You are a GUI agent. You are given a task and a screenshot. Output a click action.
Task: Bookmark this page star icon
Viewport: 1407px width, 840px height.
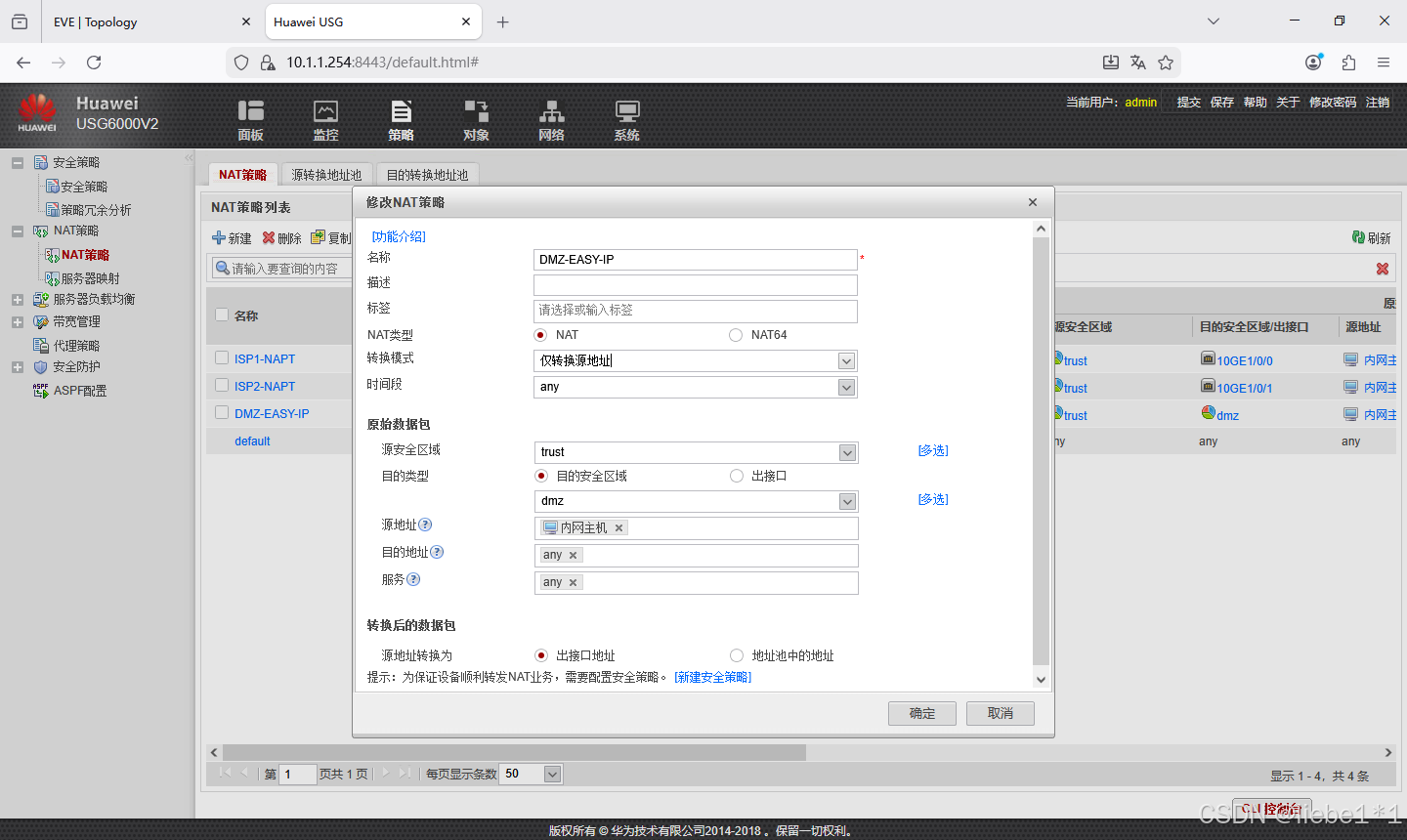[1166, 63]
